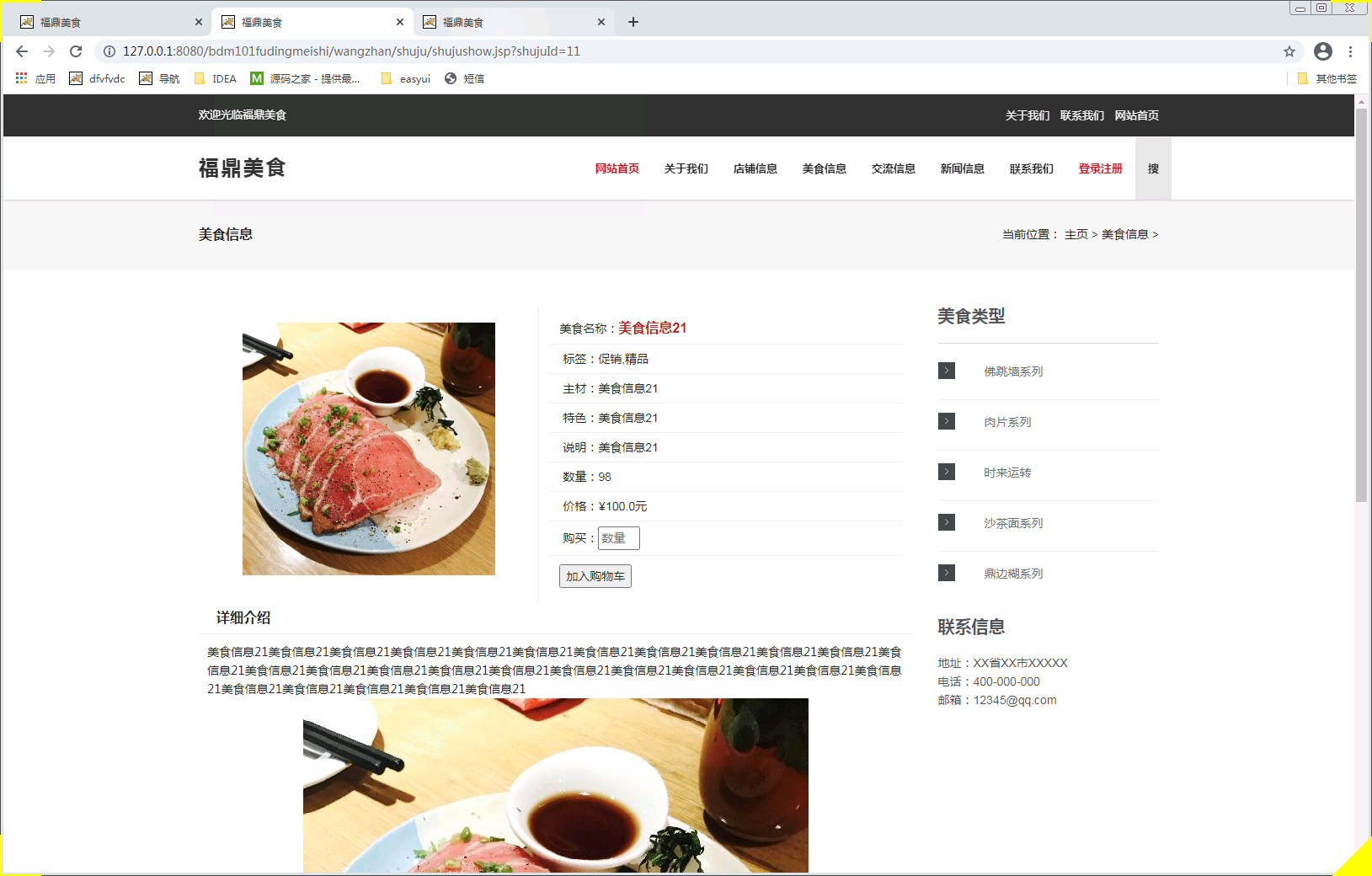1372x876 pixels.
Task: Open the 时来运转 category
Action: 1007,473
